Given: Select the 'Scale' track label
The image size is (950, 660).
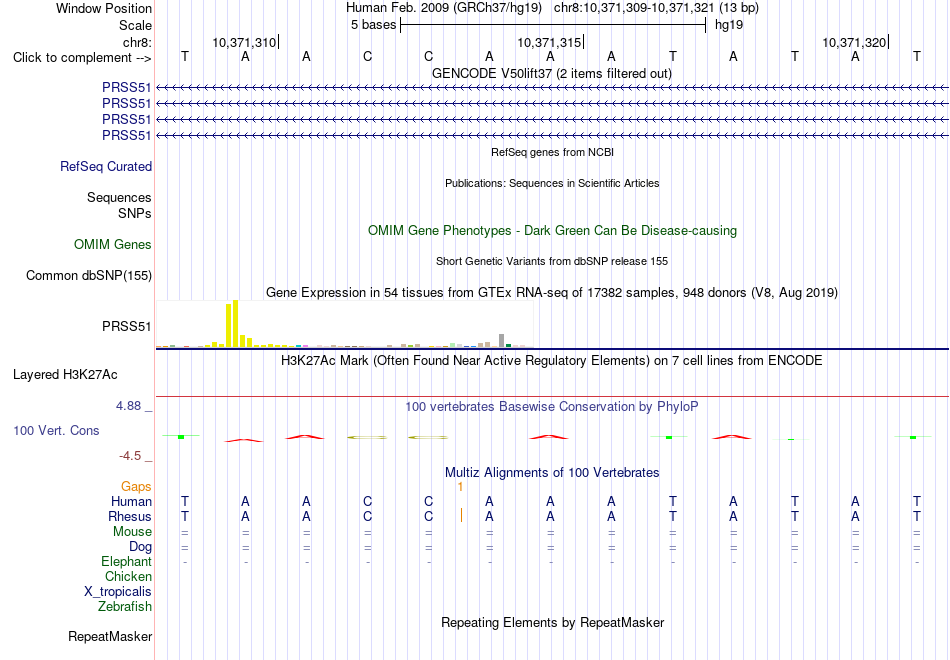Looking at the screenshot, I should [135, 25].
